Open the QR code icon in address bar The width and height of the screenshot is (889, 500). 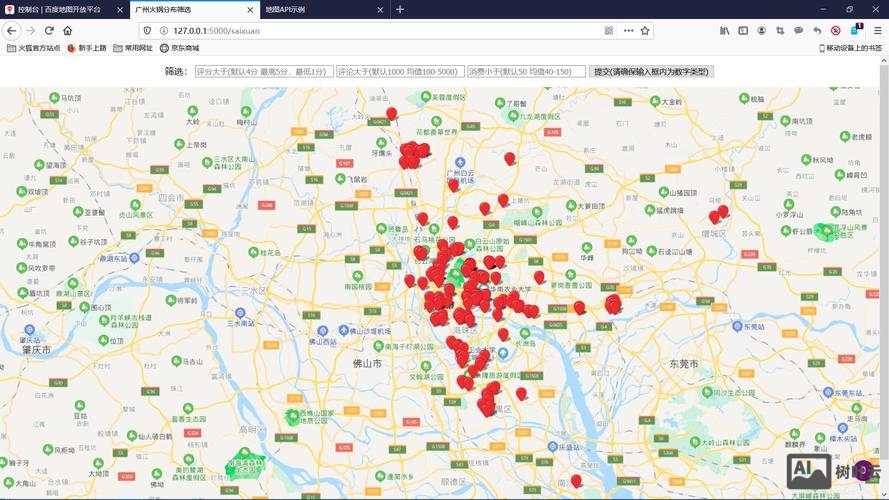[609, 31]
